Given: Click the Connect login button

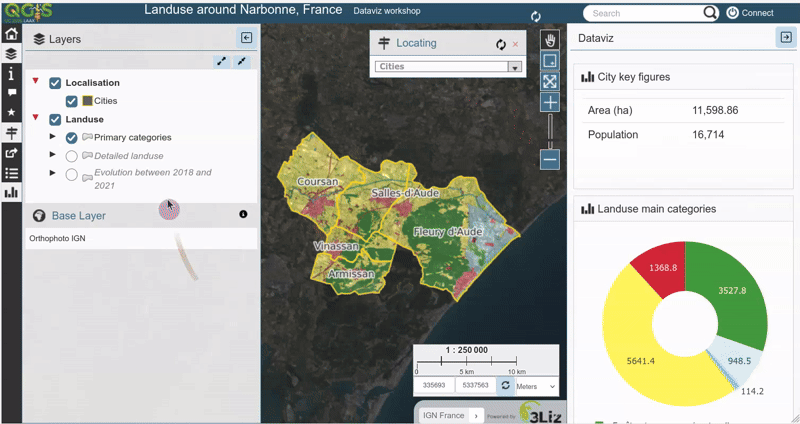Looking at the screenshot, I should (x=750, y=13).
